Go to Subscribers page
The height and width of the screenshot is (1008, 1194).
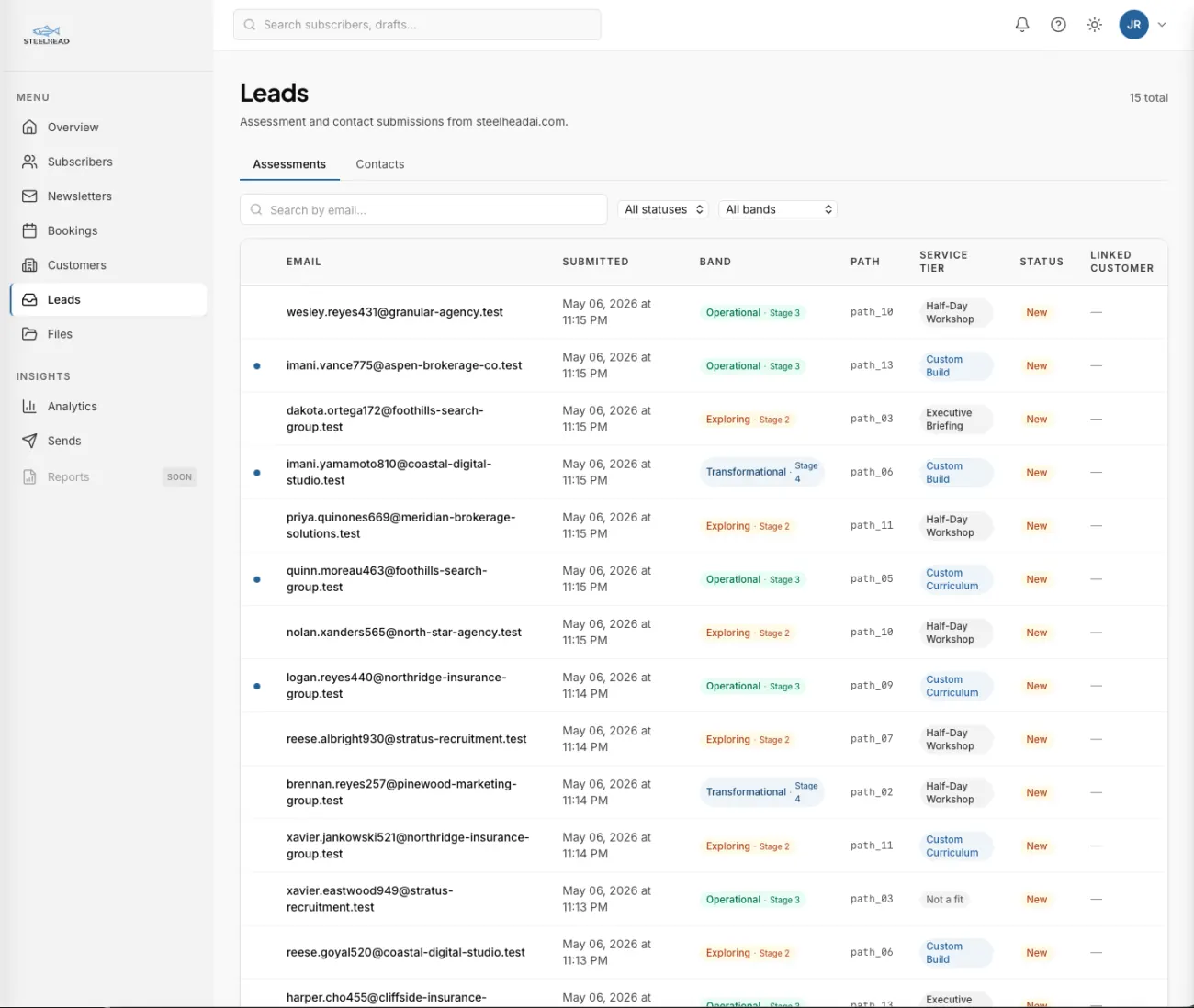coord(108,162)
